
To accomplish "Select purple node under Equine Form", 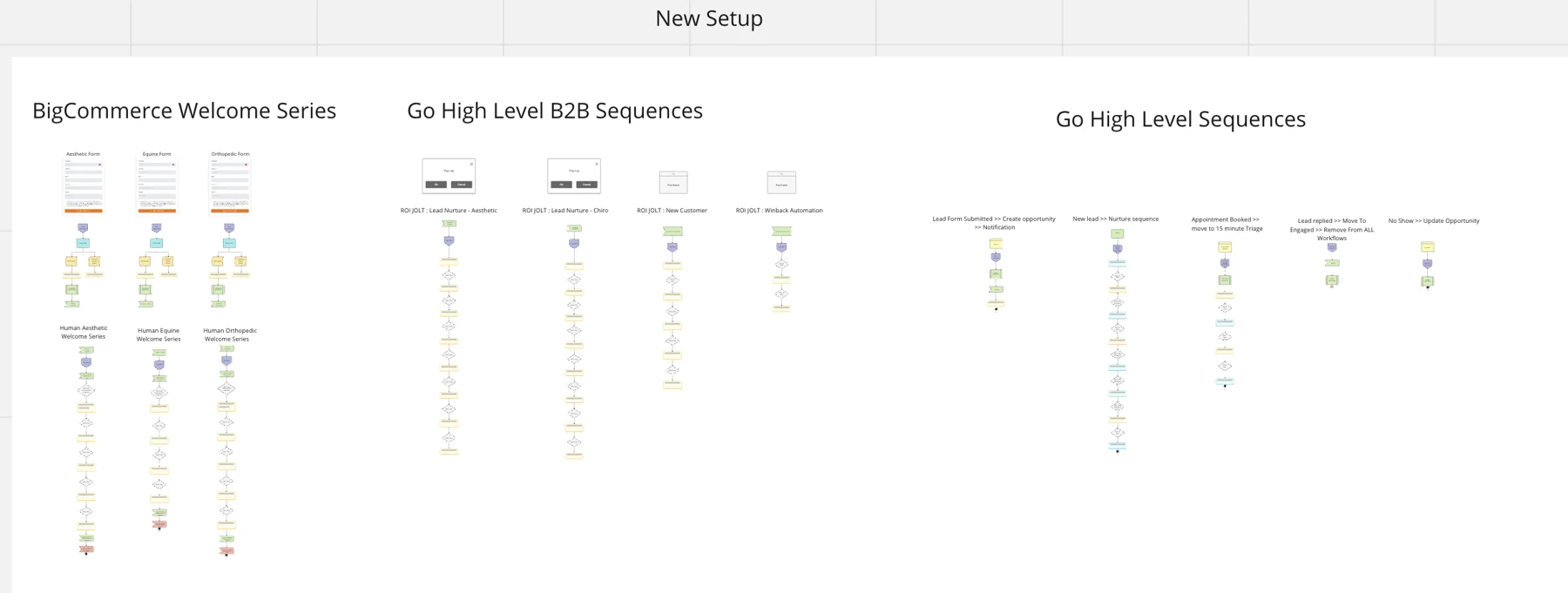I will [x=157, y=228].
